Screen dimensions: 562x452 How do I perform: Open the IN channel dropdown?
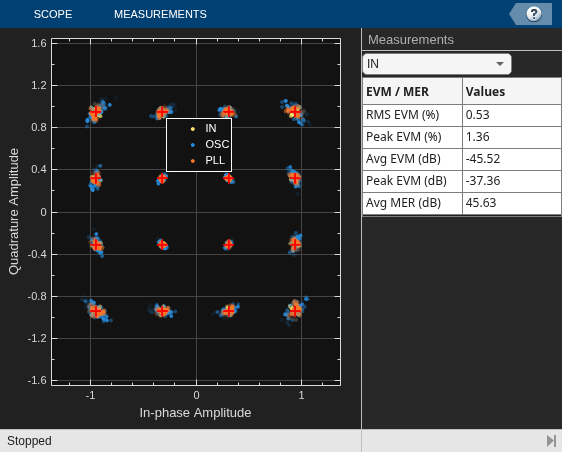pos(437,64)
